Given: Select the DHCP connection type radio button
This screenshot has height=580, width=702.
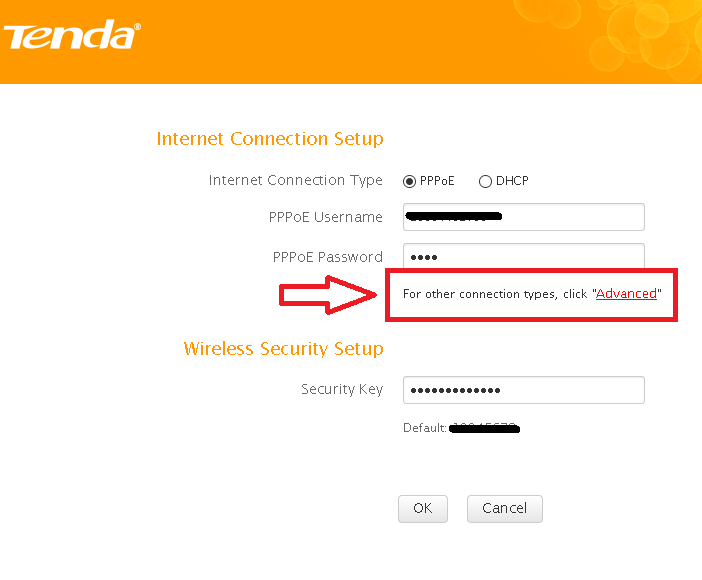Looking at the screenshot, I should click(486, 181).
